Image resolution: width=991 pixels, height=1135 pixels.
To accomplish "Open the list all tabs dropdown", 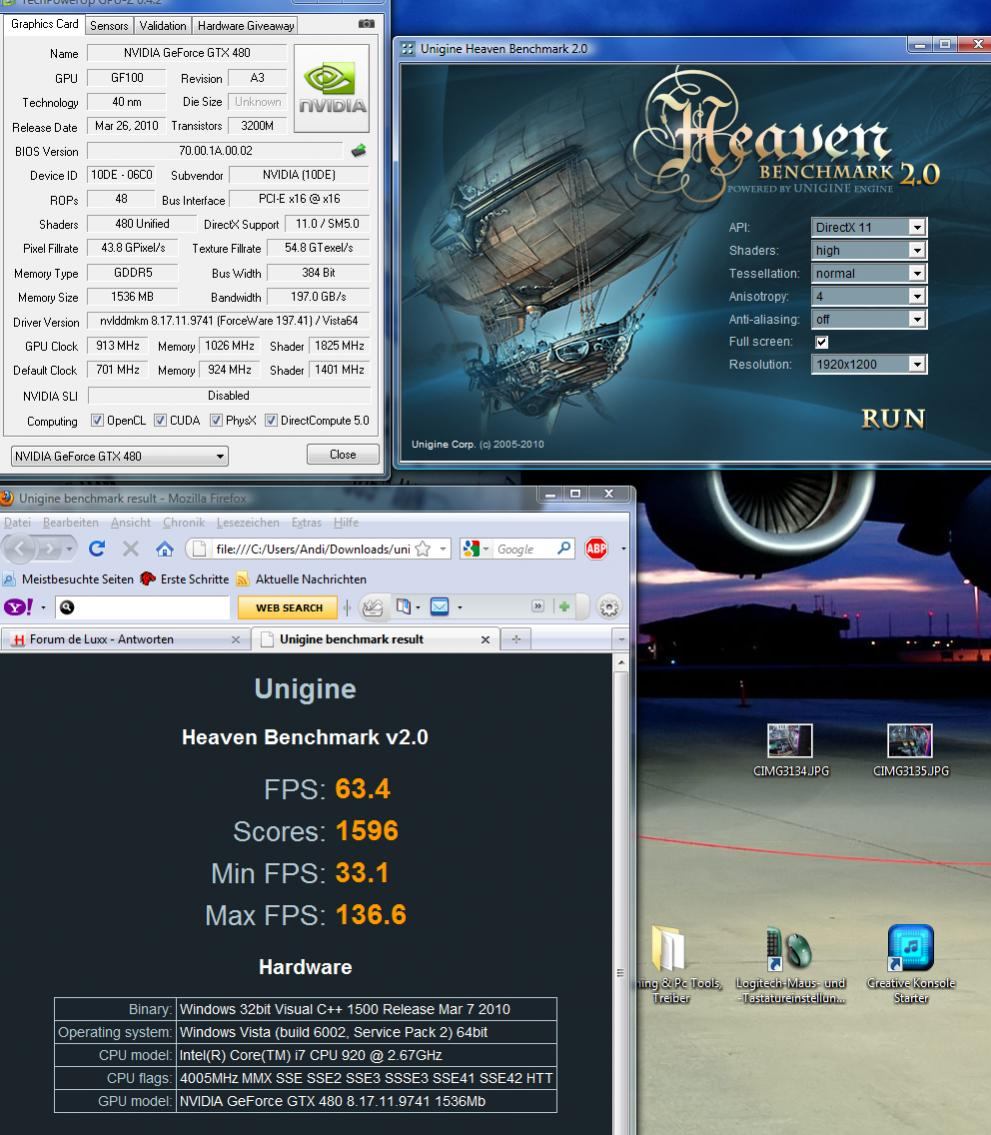I will coord(620,639).
